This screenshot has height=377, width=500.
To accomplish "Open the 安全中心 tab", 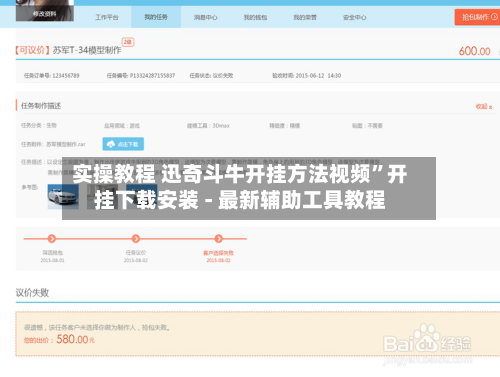I will coord(355,17).
